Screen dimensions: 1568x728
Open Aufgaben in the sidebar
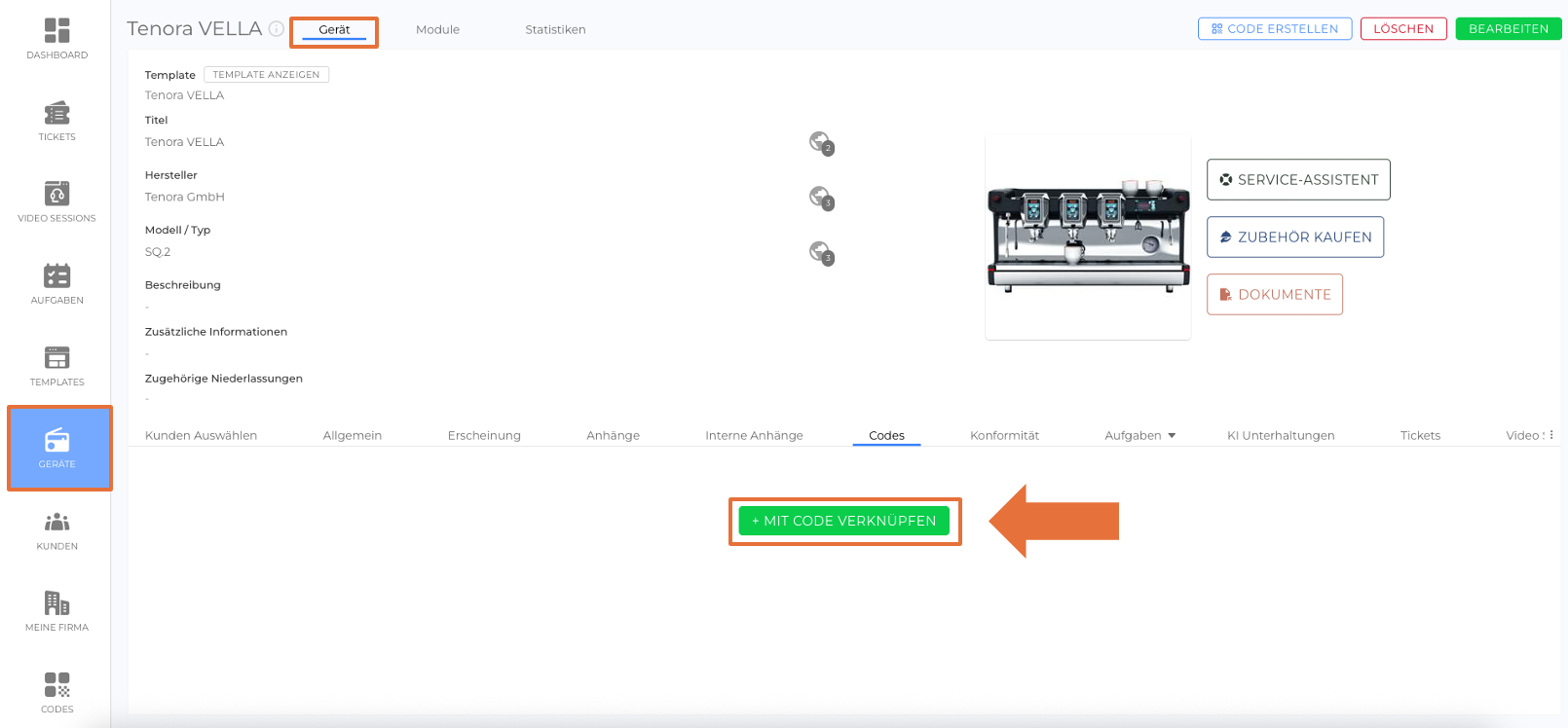tap(56, 284)
